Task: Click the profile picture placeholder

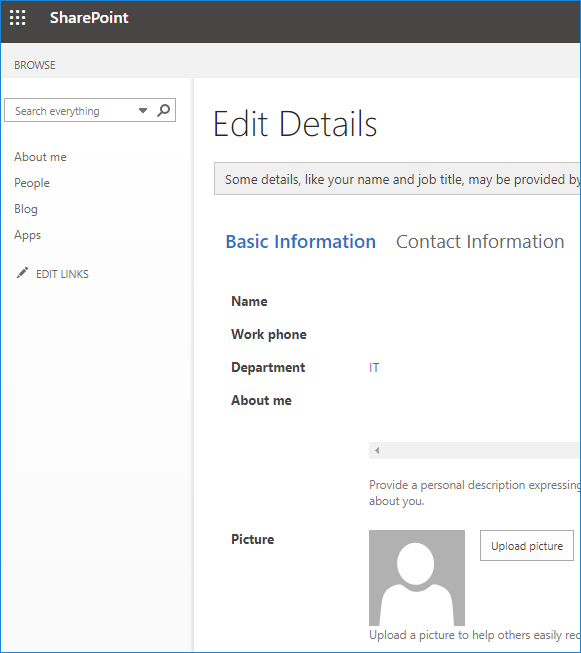Action: [417, 578]
